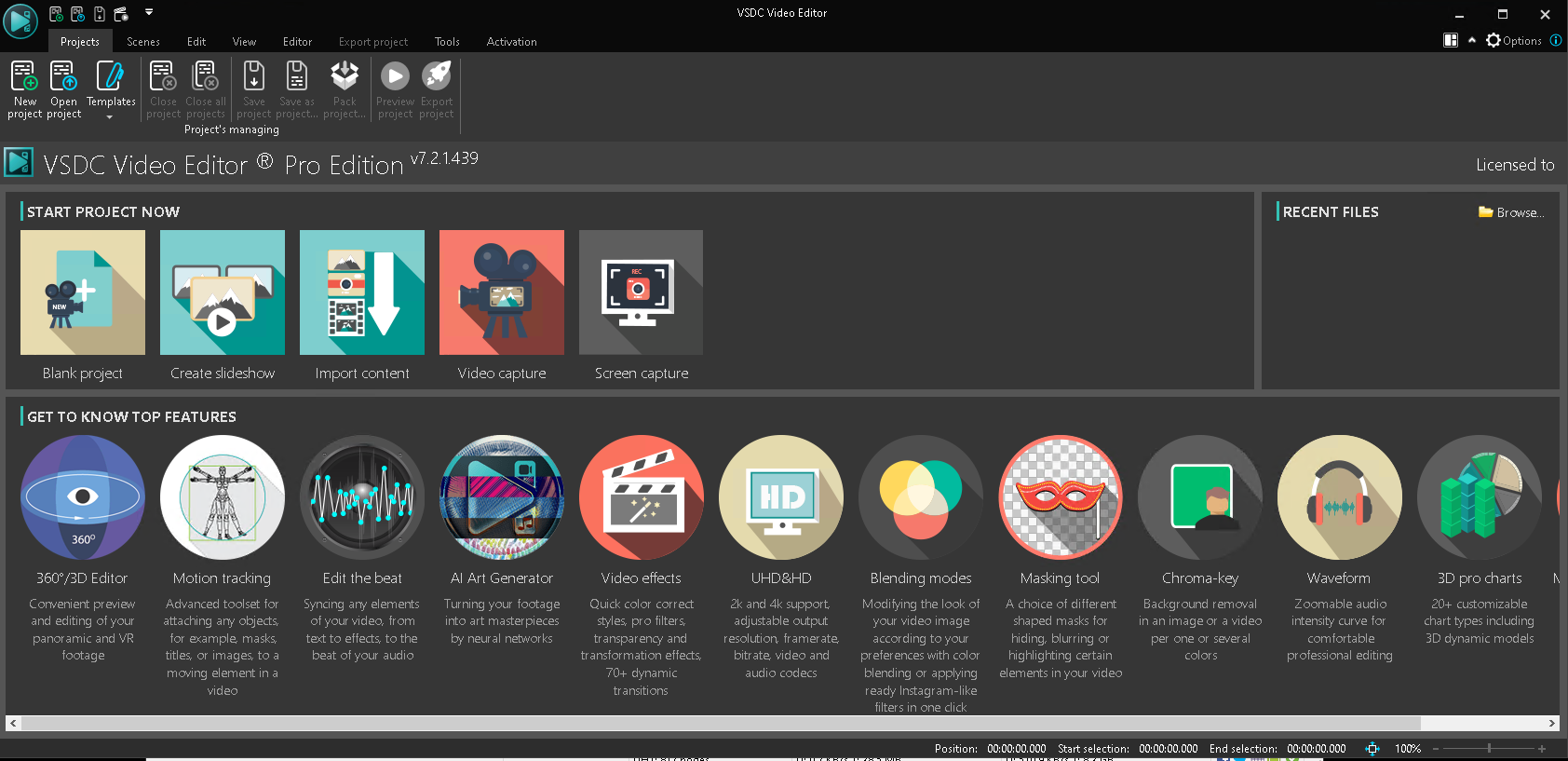
Task: Open the Edit ribbon tab
Action: pyautogui.click(x=196, y=42)
